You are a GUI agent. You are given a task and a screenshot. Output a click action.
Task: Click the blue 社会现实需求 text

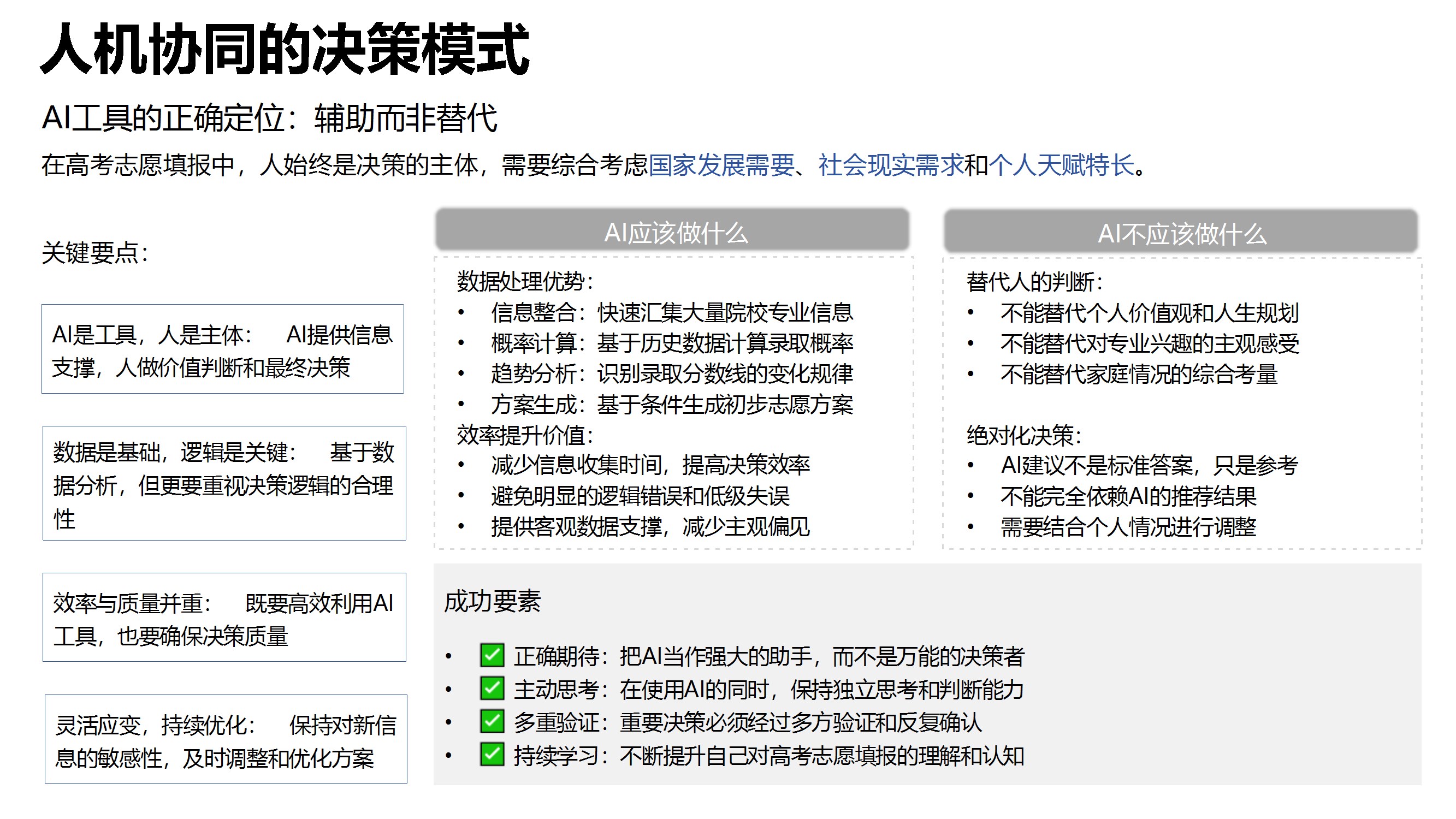891,165
